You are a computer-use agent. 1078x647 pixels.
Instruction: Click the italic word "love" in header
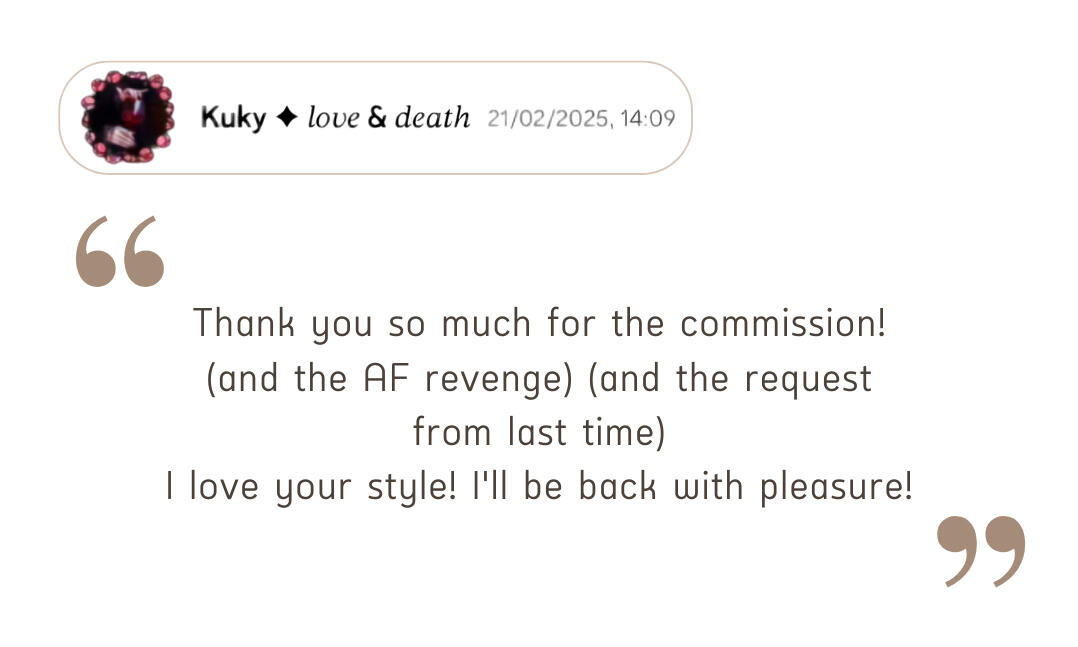click(332, 118)
